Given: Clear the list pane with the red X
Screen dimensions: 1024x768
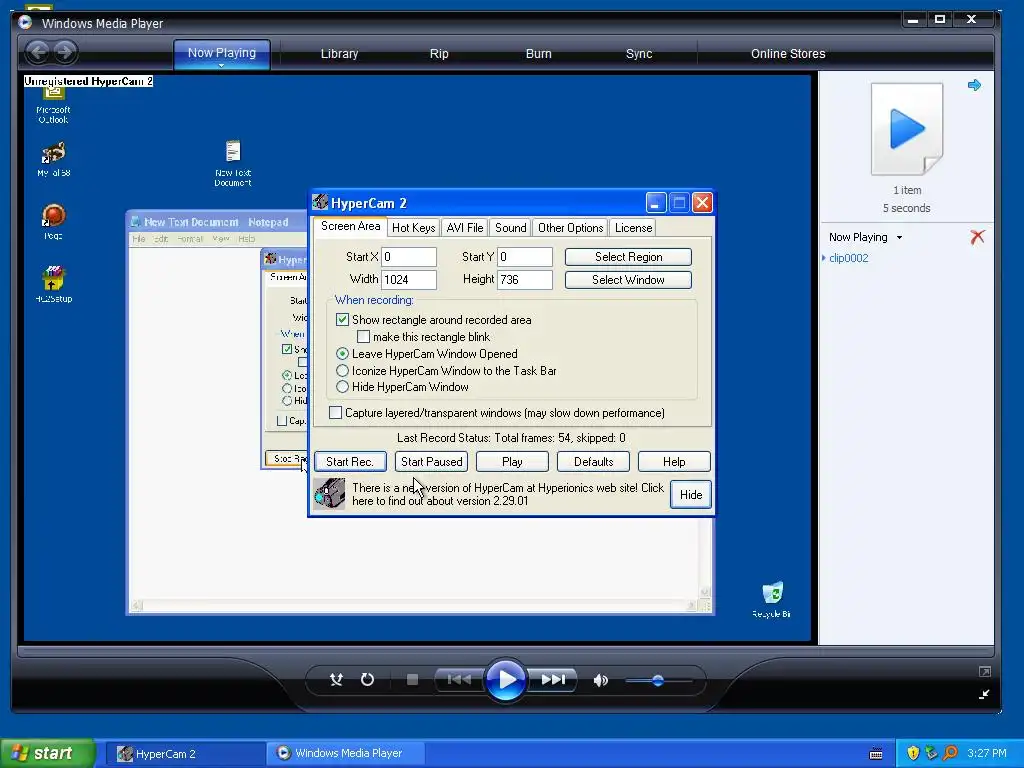Looking at the screenshot, I should point(977,237).
